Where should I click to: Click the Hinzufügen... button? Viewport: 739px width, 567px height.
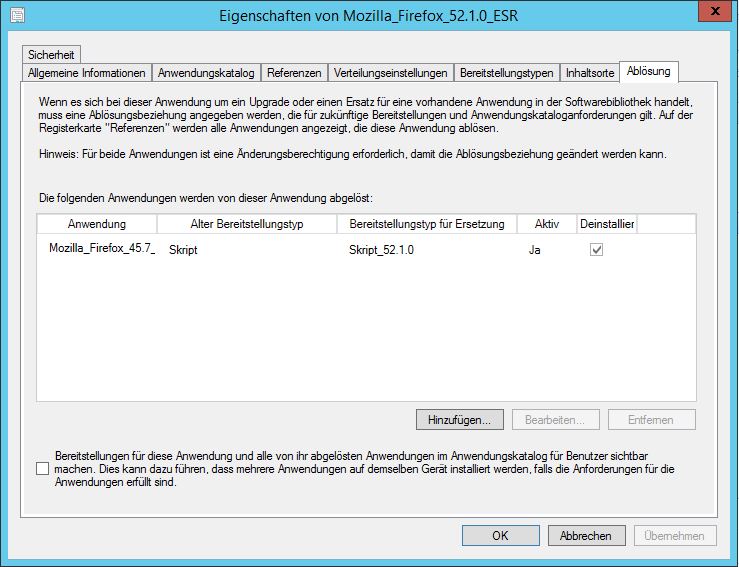(460, 419)
